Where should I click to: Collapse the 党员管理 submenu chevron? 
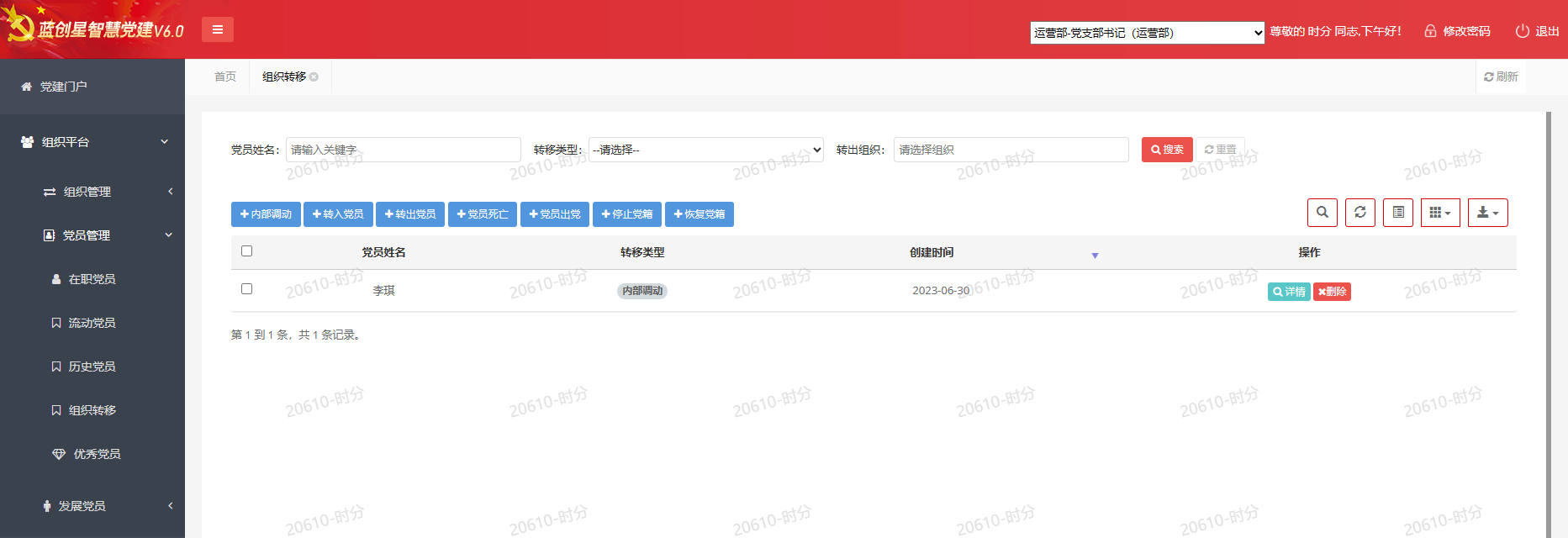169,235
